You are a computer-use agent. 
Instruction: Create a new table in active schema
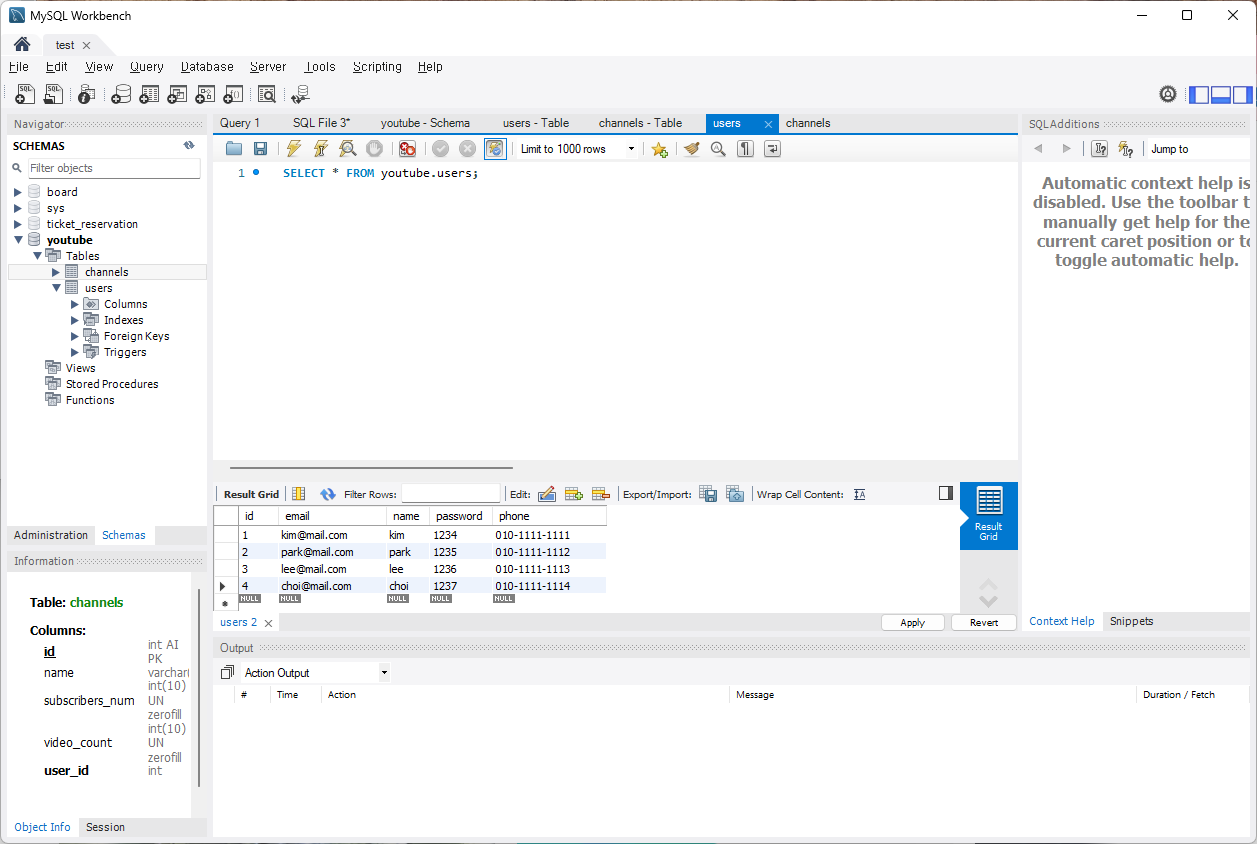click(x=149, y=94)
